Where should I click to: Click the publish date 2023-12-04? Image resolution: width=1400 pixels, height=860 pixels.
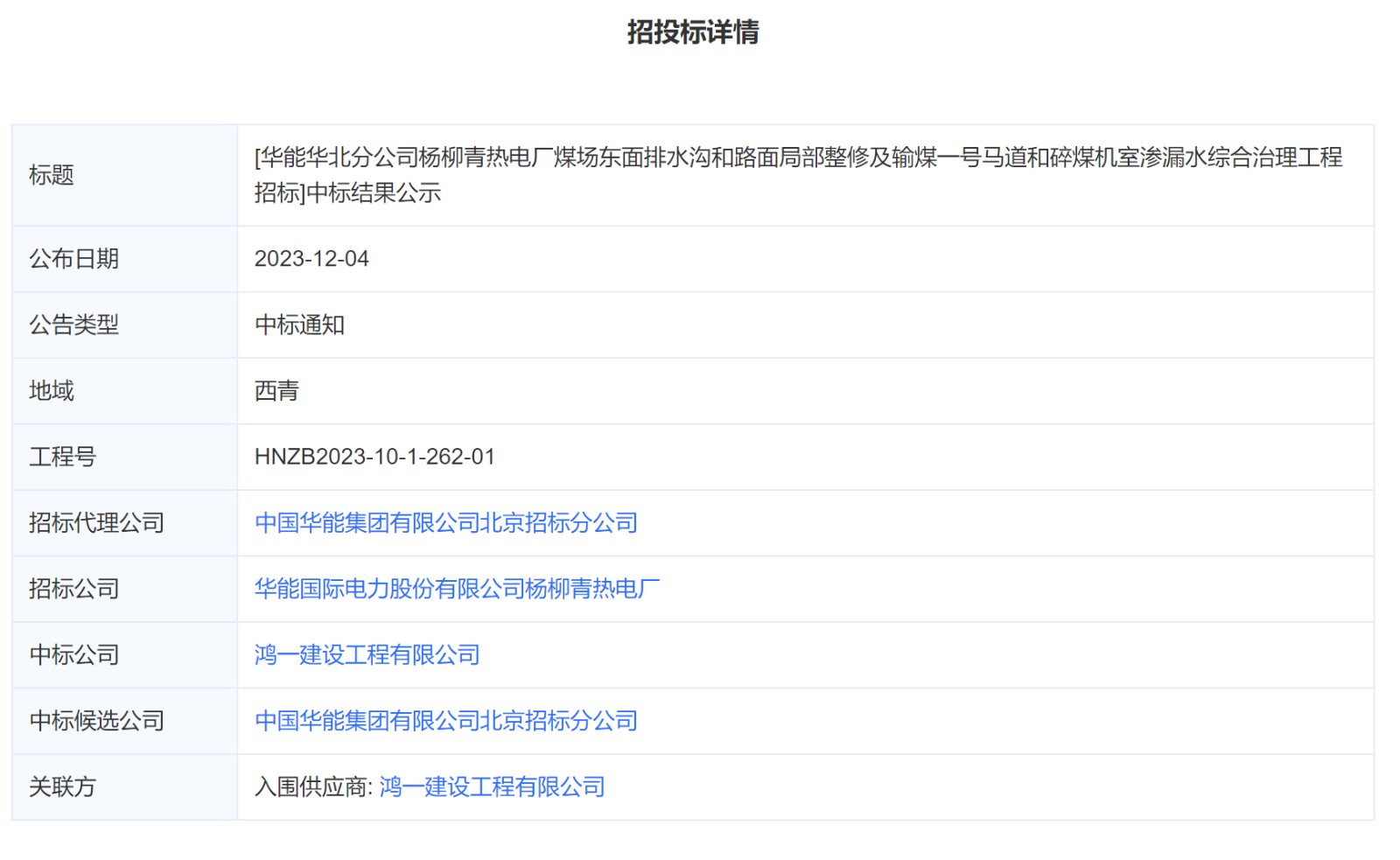[311, 259]
